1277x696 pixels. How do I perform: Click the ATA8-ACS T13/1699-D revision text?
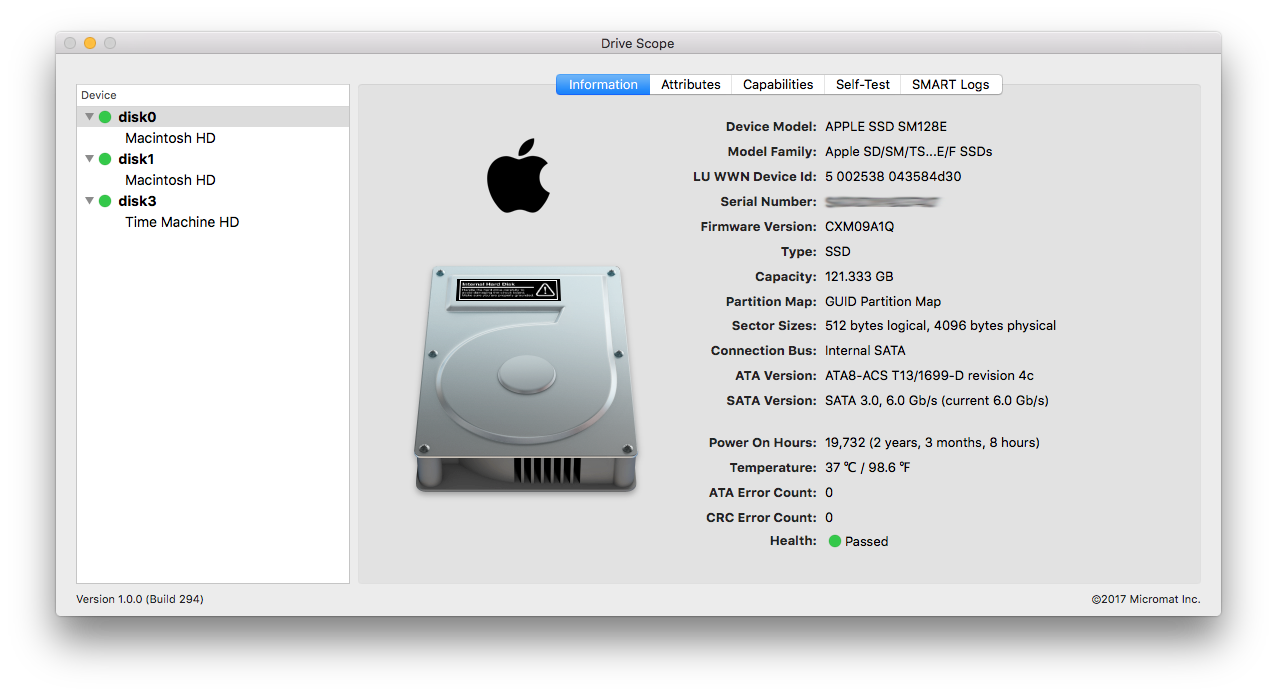tap(929, 376)
